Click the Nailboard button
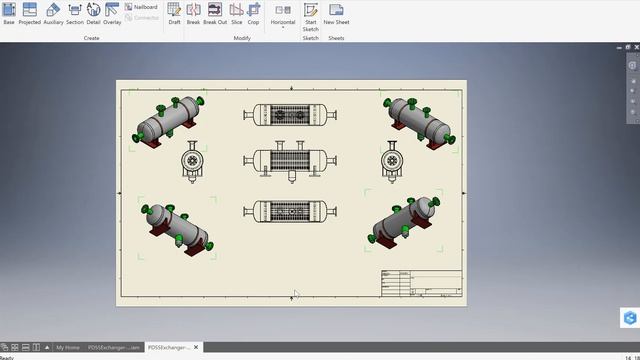Image resolution: width=640 pixels, height=360 pixels. 141,7
